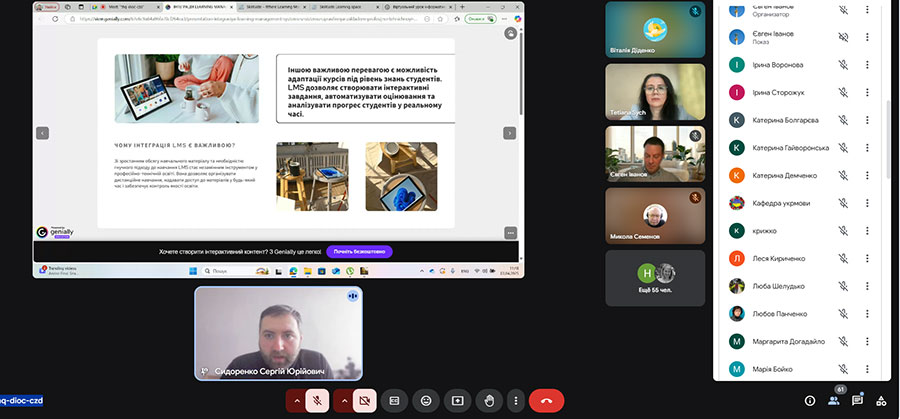Open options for Люба Шелудько
The height and width of the screenshot is (419, 900).
(867, 286)
